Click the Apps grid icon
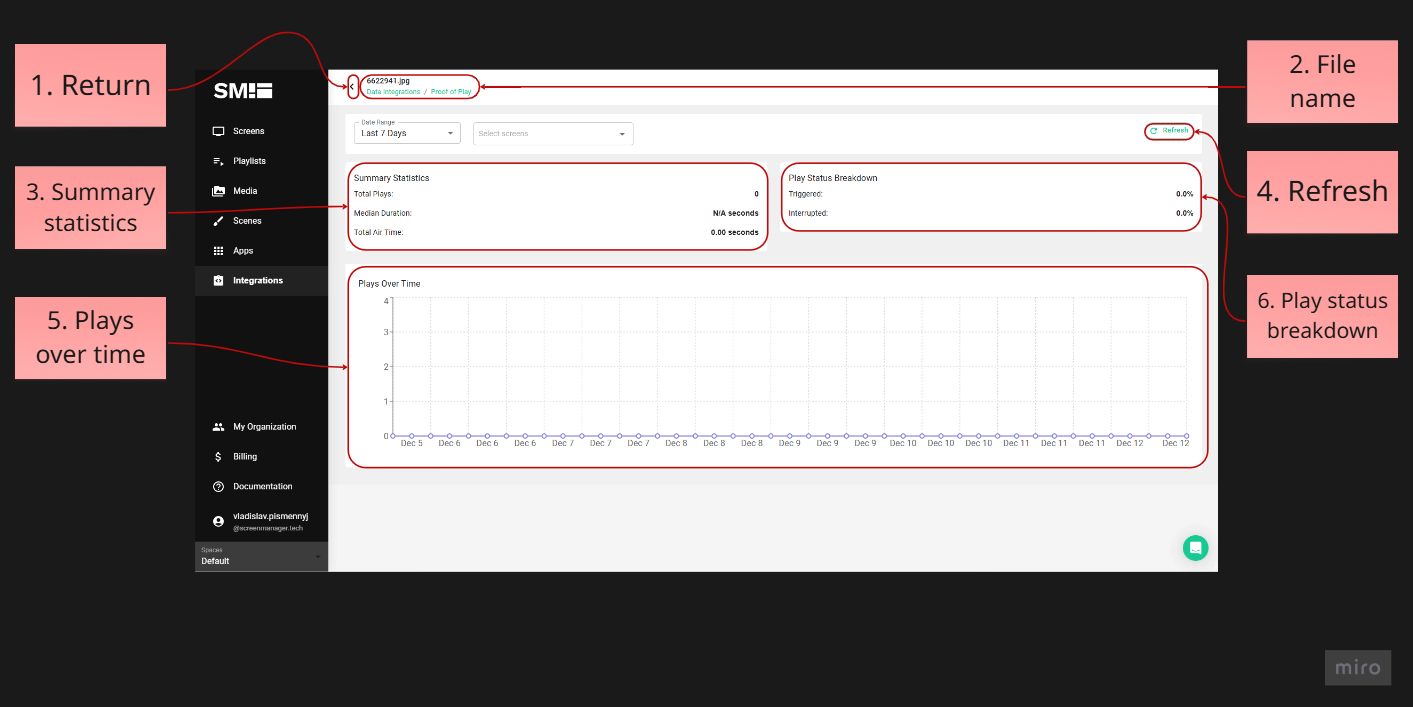Viewport: 1413px width, 707px height. coord(218,251)
